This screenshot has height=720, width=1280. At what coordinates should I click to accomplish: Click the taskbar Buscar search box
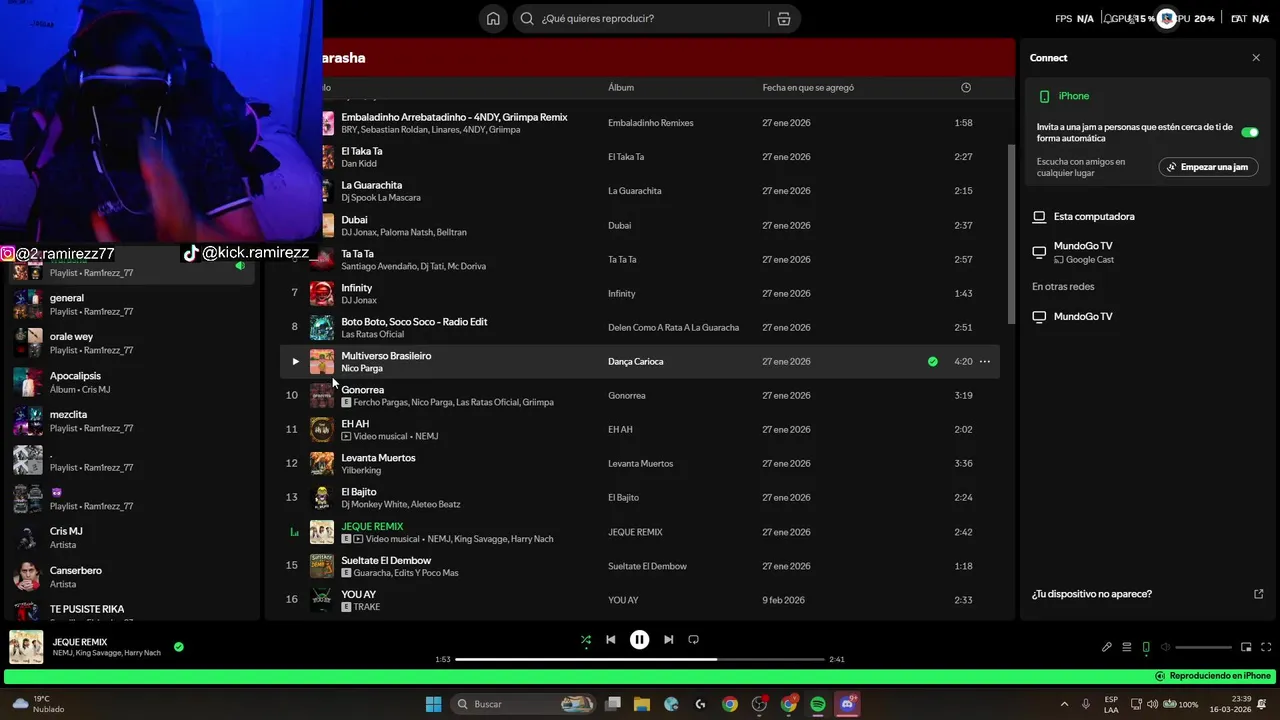pyautogui.click(x=524, y=704)
